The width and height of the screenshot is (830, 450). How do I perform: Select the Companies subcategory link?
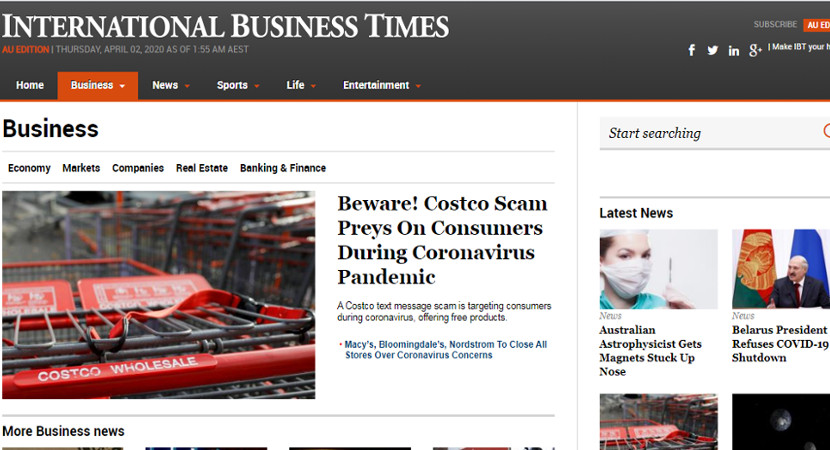tap(138, 168)
